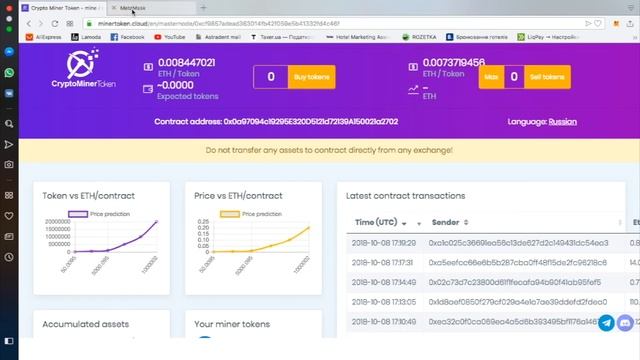This screenshot has height=360, width=640.
Task: Click the Token vs ETH/contract chart title
Action: (89, 196)
